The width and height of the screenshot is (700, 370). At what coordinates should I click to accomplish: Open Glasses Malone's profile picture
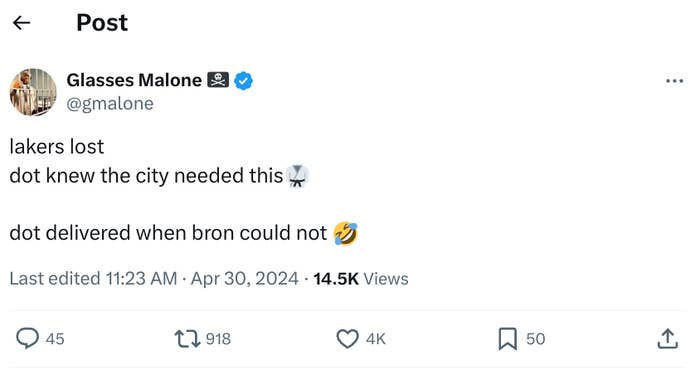33,92
